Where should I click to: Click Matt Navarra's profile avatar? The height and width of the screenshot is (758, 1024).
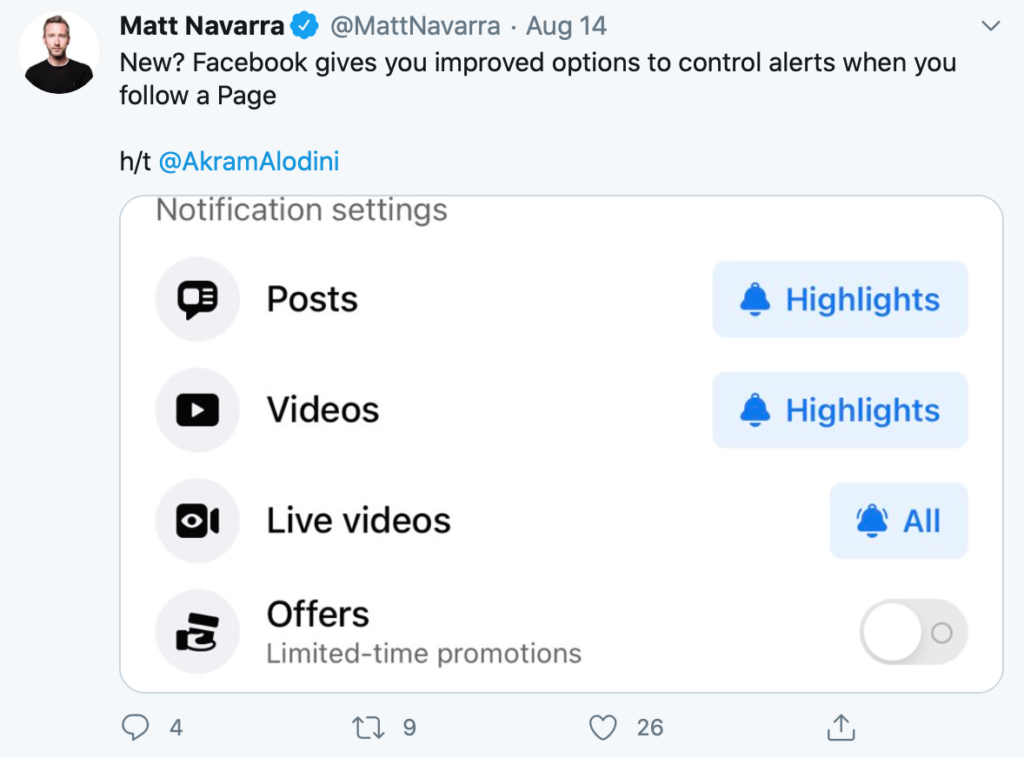click(59, 53)
